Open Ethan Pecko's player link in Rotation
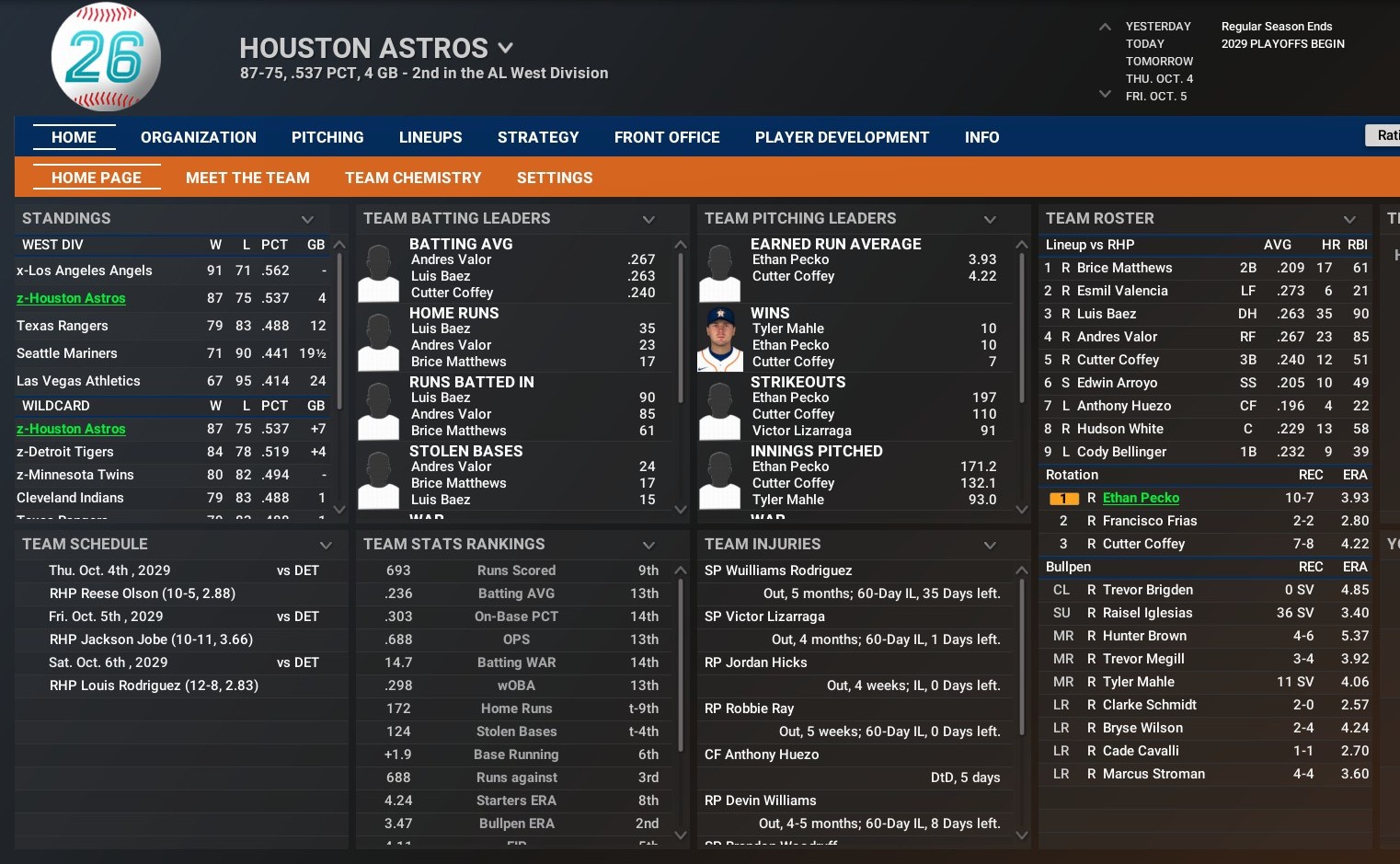 click(1141, 498)
